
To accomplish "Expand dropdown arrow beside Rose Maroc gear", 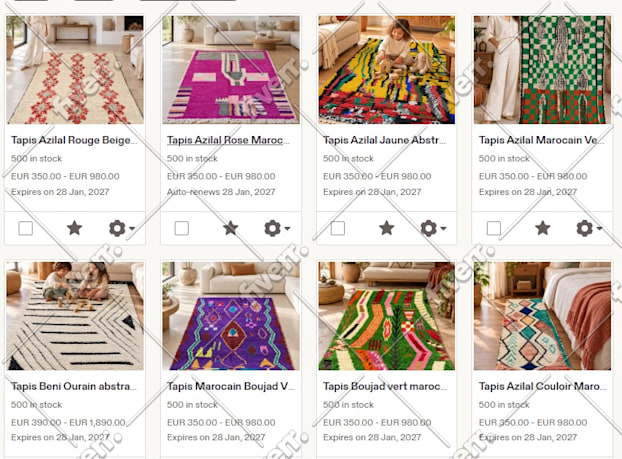I will tap(287, 229).
